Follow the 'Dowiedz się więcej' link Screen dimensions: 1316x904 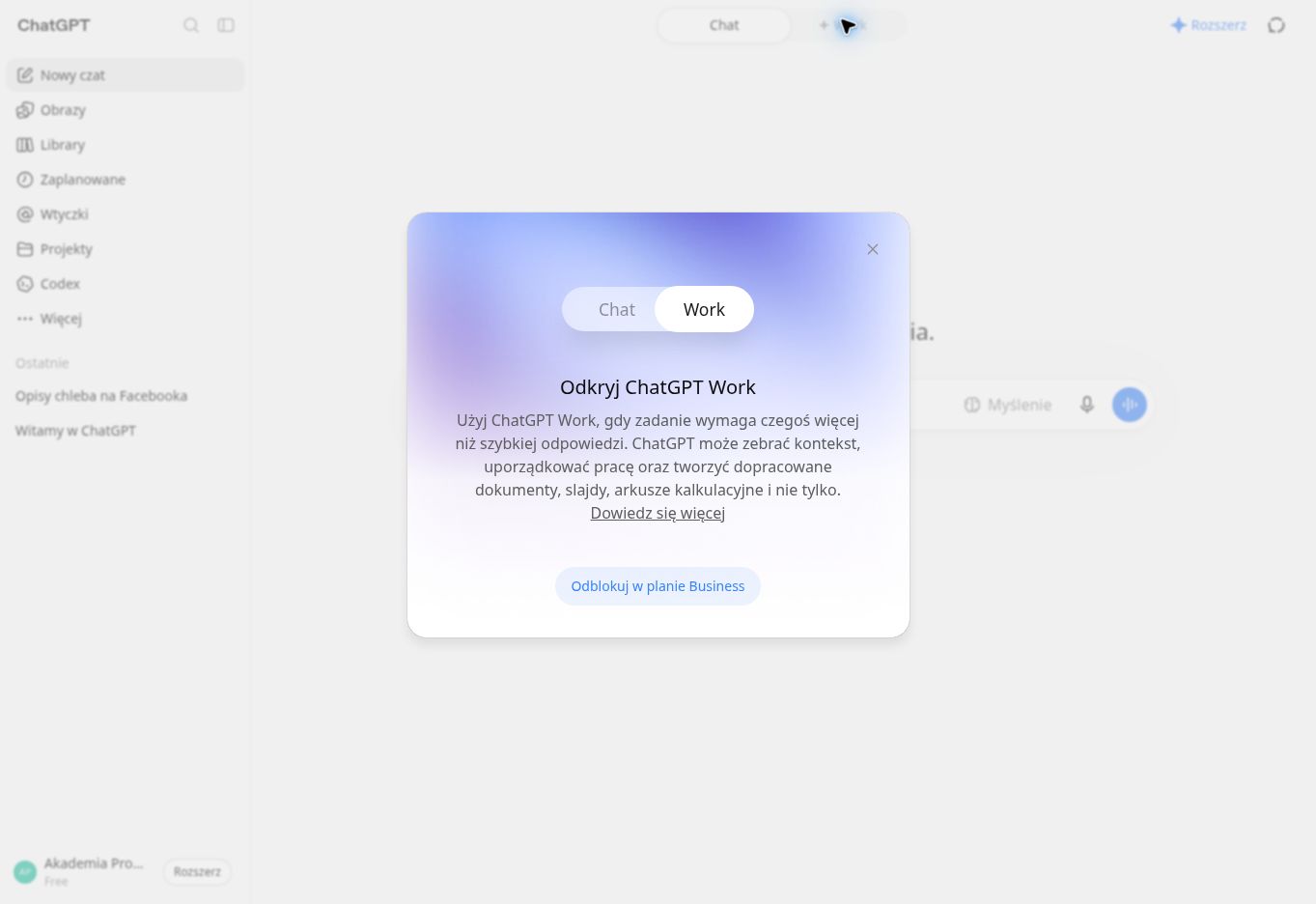(x=658, y=513)
